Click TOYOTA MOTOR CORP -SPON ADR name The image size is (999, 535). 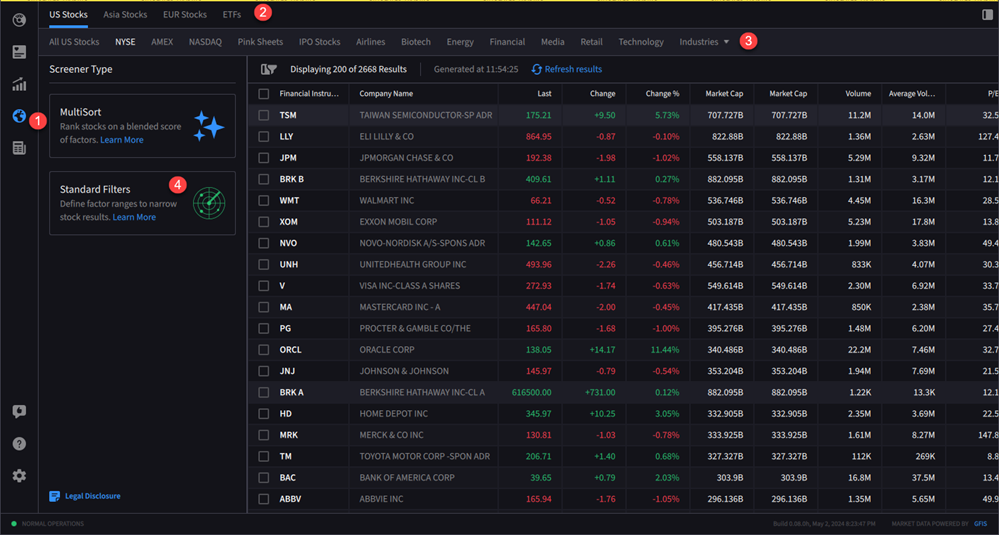click(424, 457)
